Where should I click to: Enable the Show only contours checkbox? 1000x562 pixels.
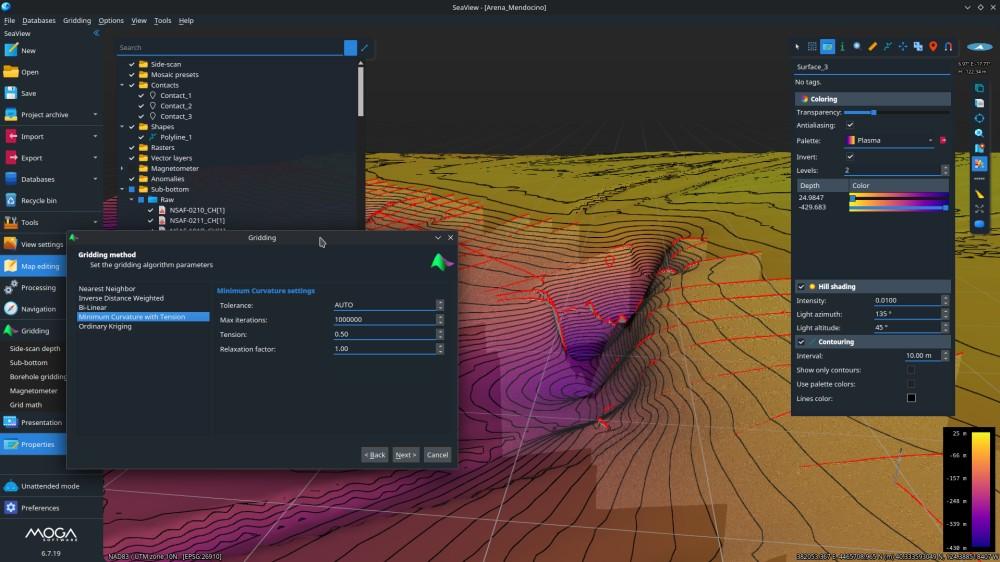[911, 370]
